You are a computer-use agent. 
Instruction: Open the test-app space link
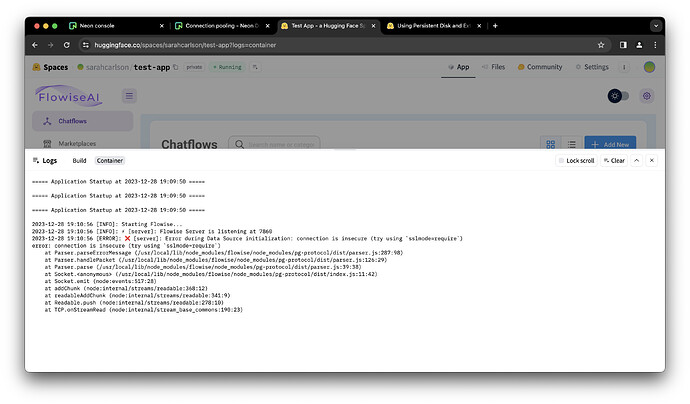tap(152, 67)
